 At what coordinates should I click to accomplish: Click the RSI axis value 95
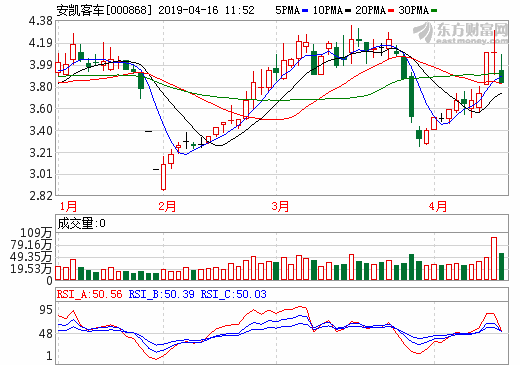click(46, 310)
